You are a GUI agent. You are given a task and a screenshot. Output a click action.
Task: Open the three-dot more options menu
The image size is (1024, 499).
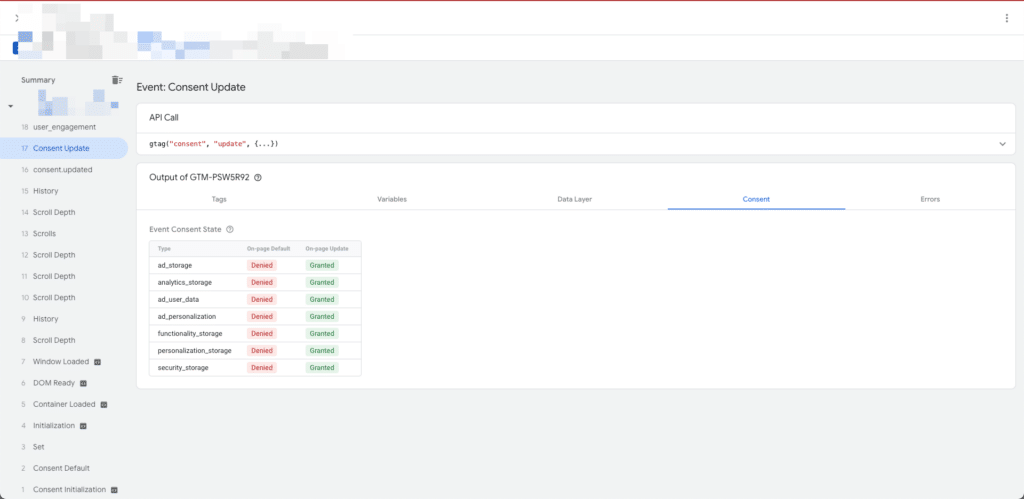pos(1006,18)
